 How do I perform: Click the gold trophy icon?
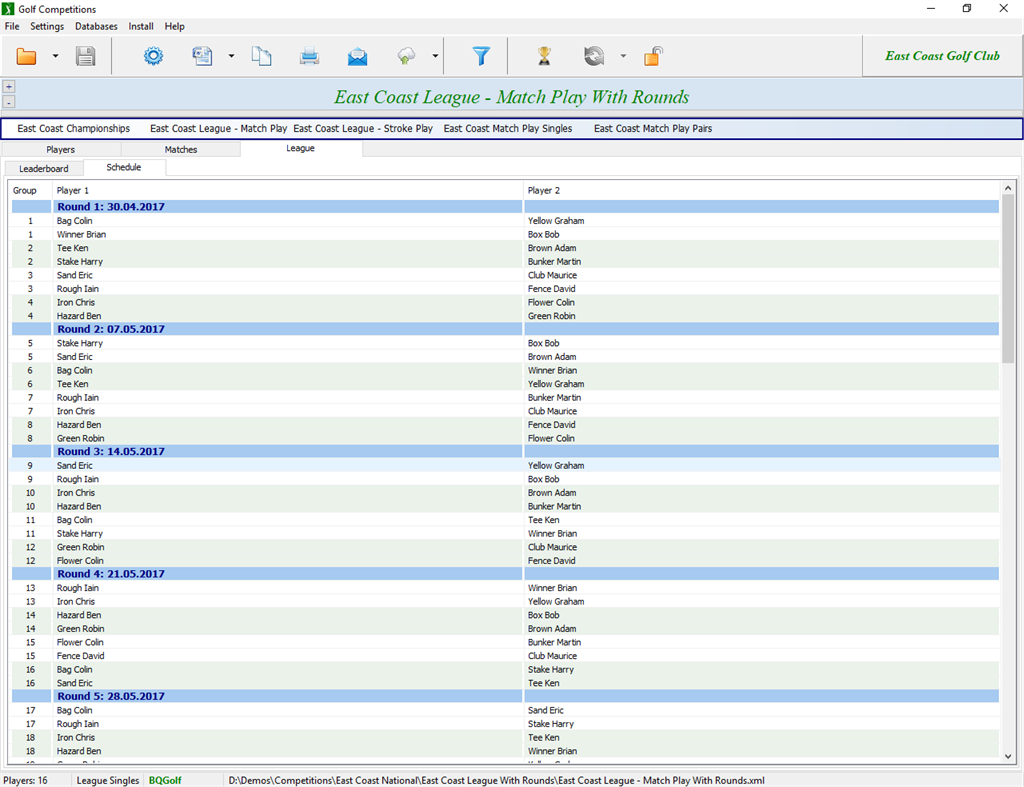(544, 57)
